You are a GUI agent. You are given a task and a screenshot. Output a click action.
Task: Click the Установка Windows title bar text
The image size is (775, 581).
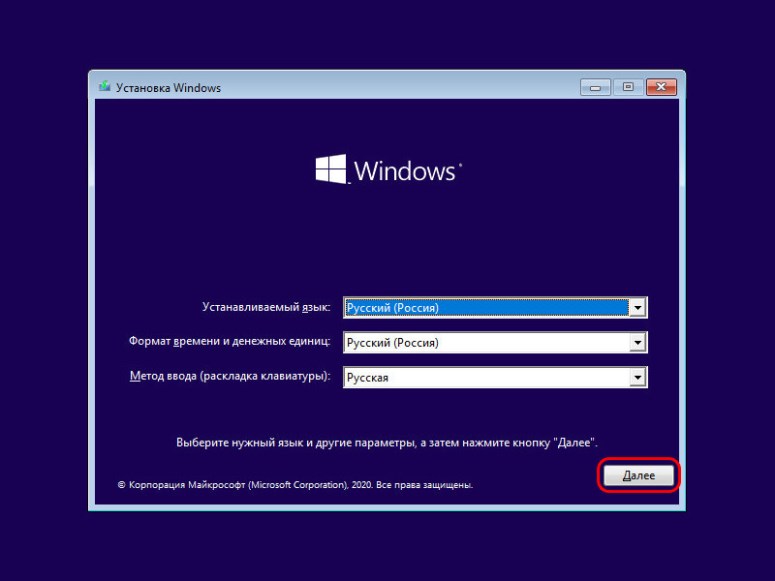pos(168,88)
